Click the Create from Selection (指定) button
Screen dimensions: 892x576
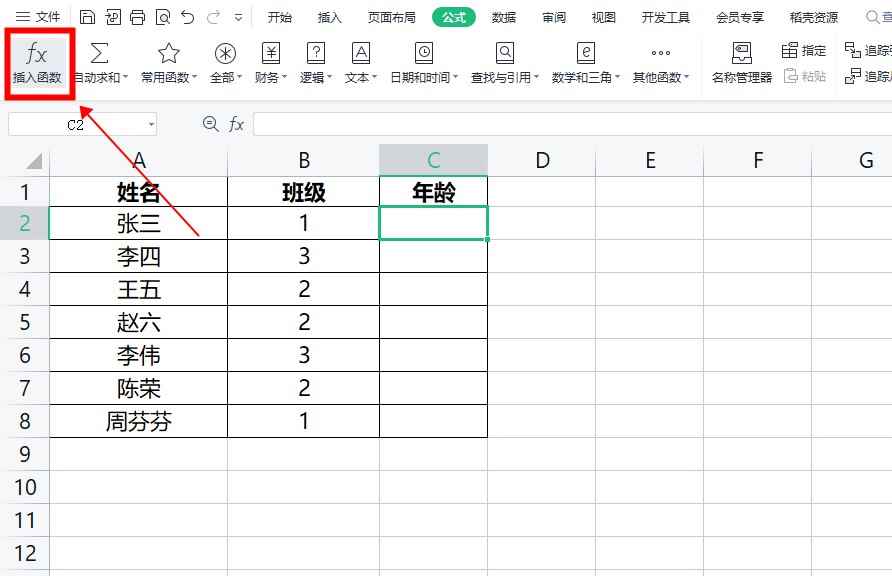coord(805,48)
